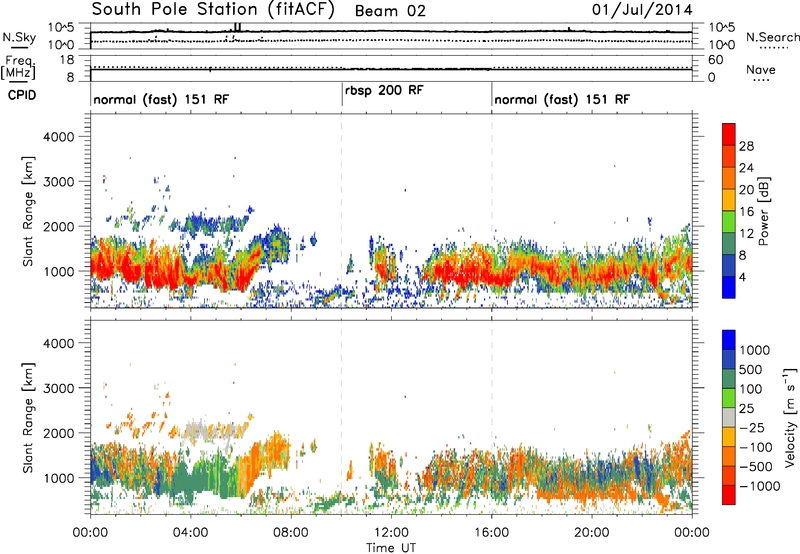
Task: Click the 'N.Search' legend label
Action: coord(772,37)
